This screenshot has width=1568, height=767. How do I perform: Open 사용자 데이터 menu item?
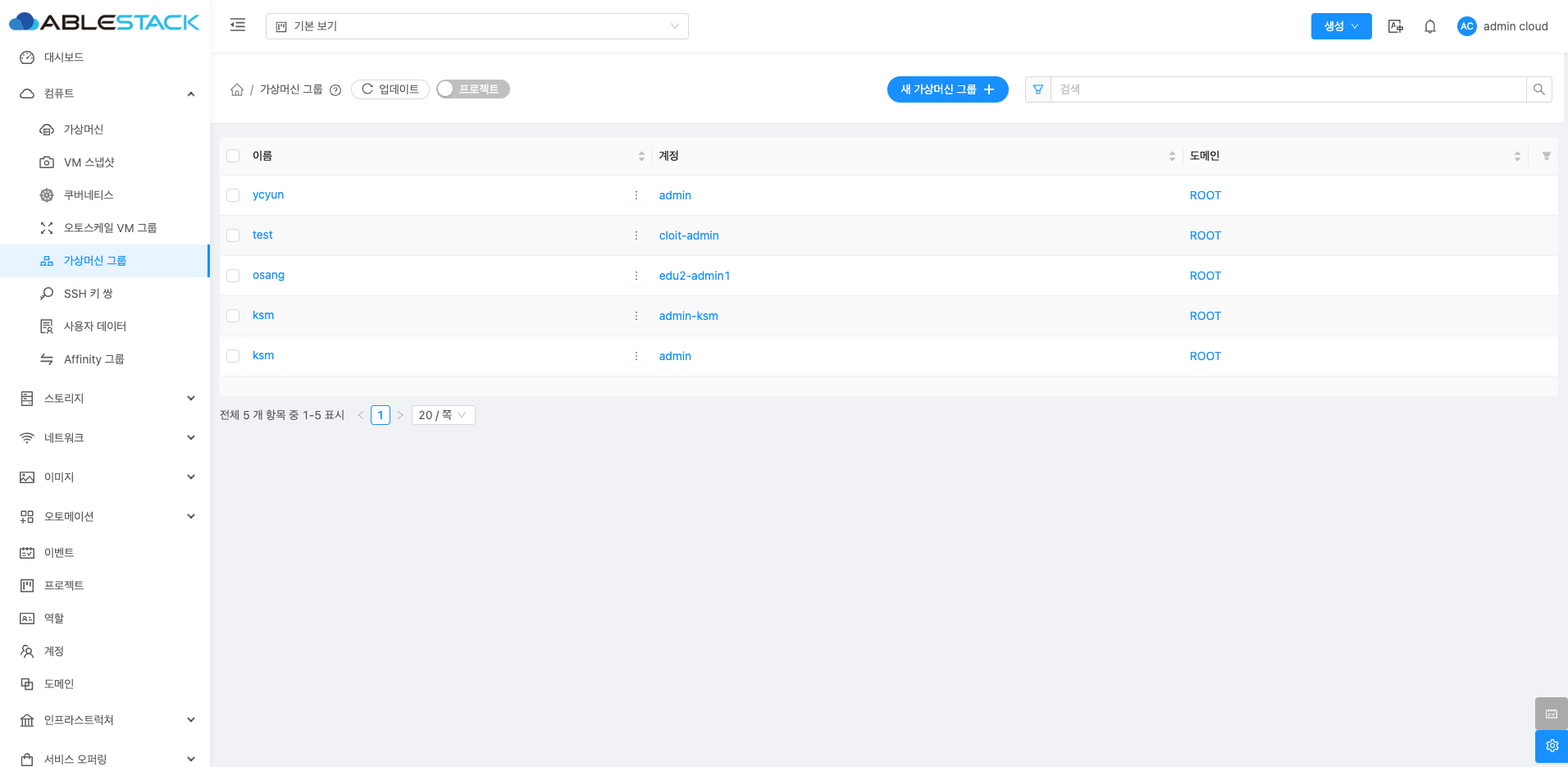pyautogui.click(x=105, y=326)
